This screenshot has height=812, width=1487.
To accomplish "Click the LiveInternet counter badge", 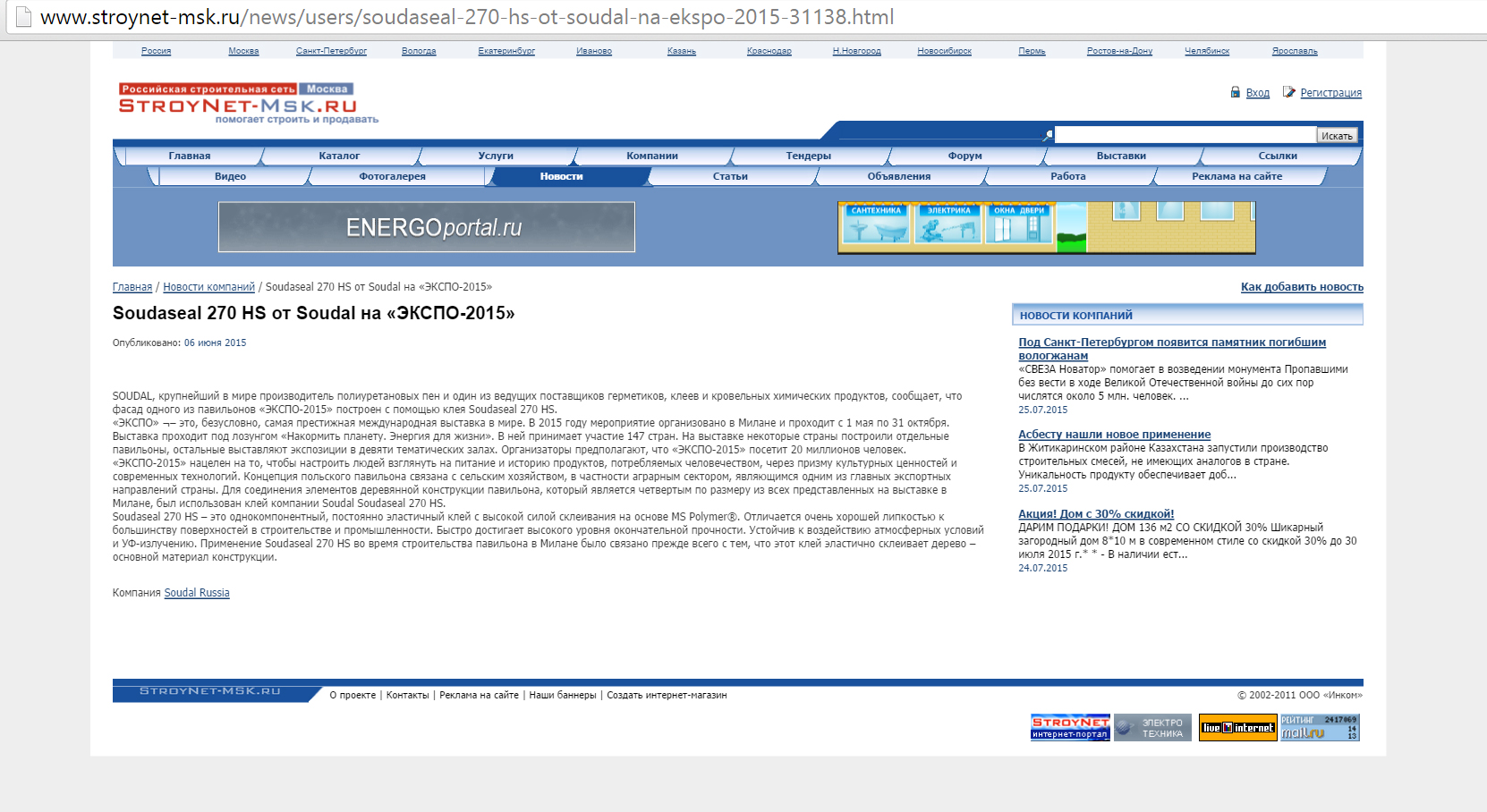I will [x=1238, y=727].
